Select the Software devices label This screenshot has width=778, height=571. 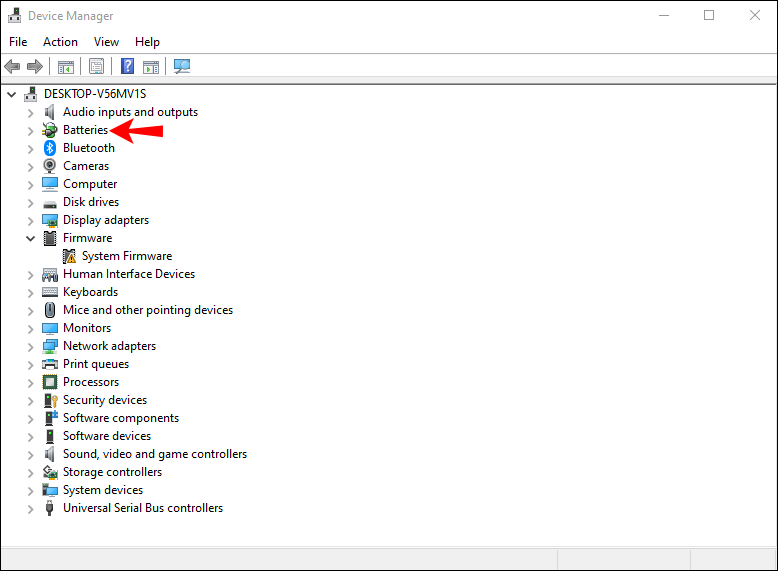point(107,436)
